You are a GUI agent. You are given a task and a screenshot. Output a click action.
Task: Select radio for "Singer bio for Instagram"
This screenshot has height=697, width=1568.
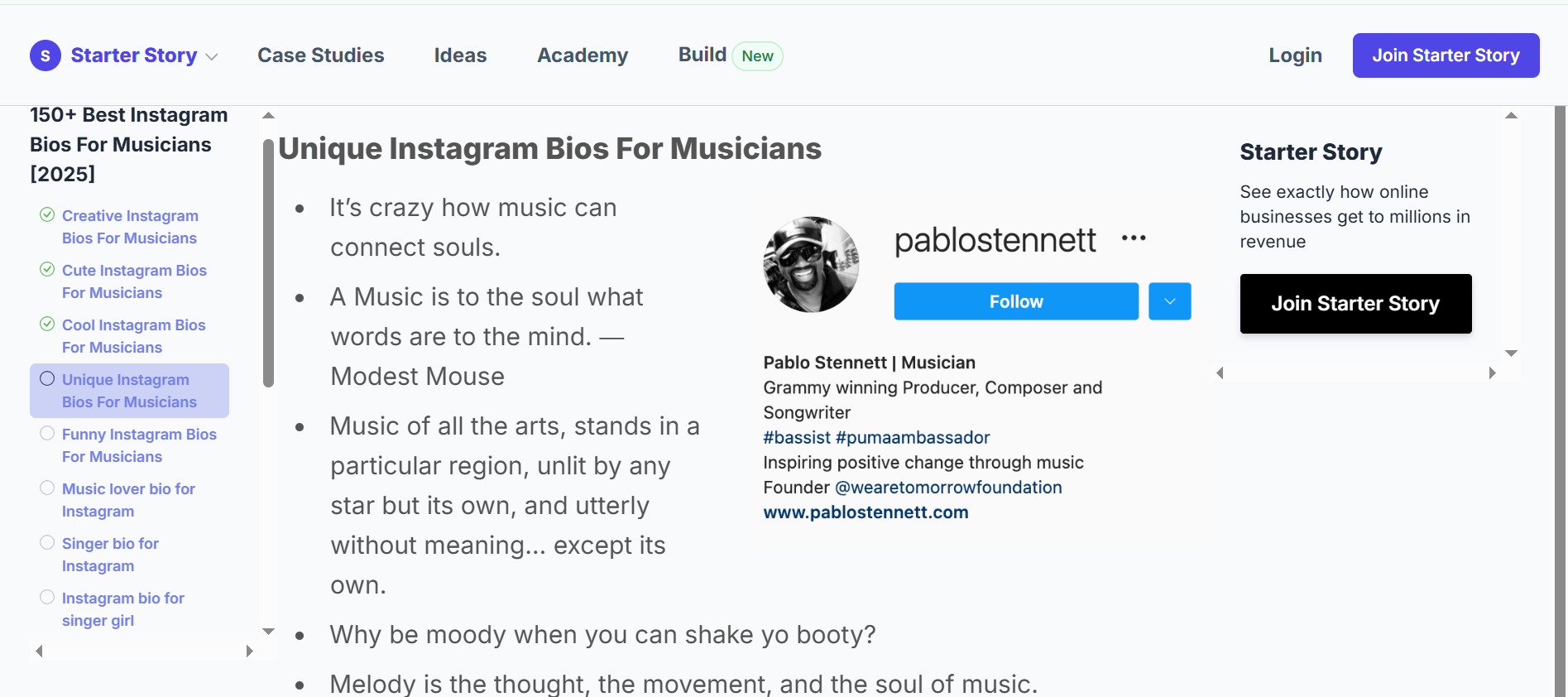point(47,542)
